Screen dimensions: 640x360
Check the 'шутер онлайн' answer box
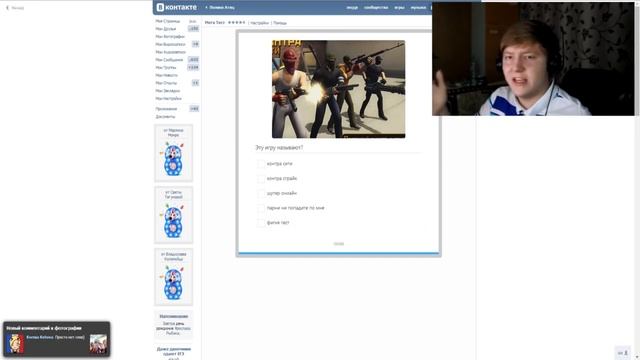tap(261, 193)
